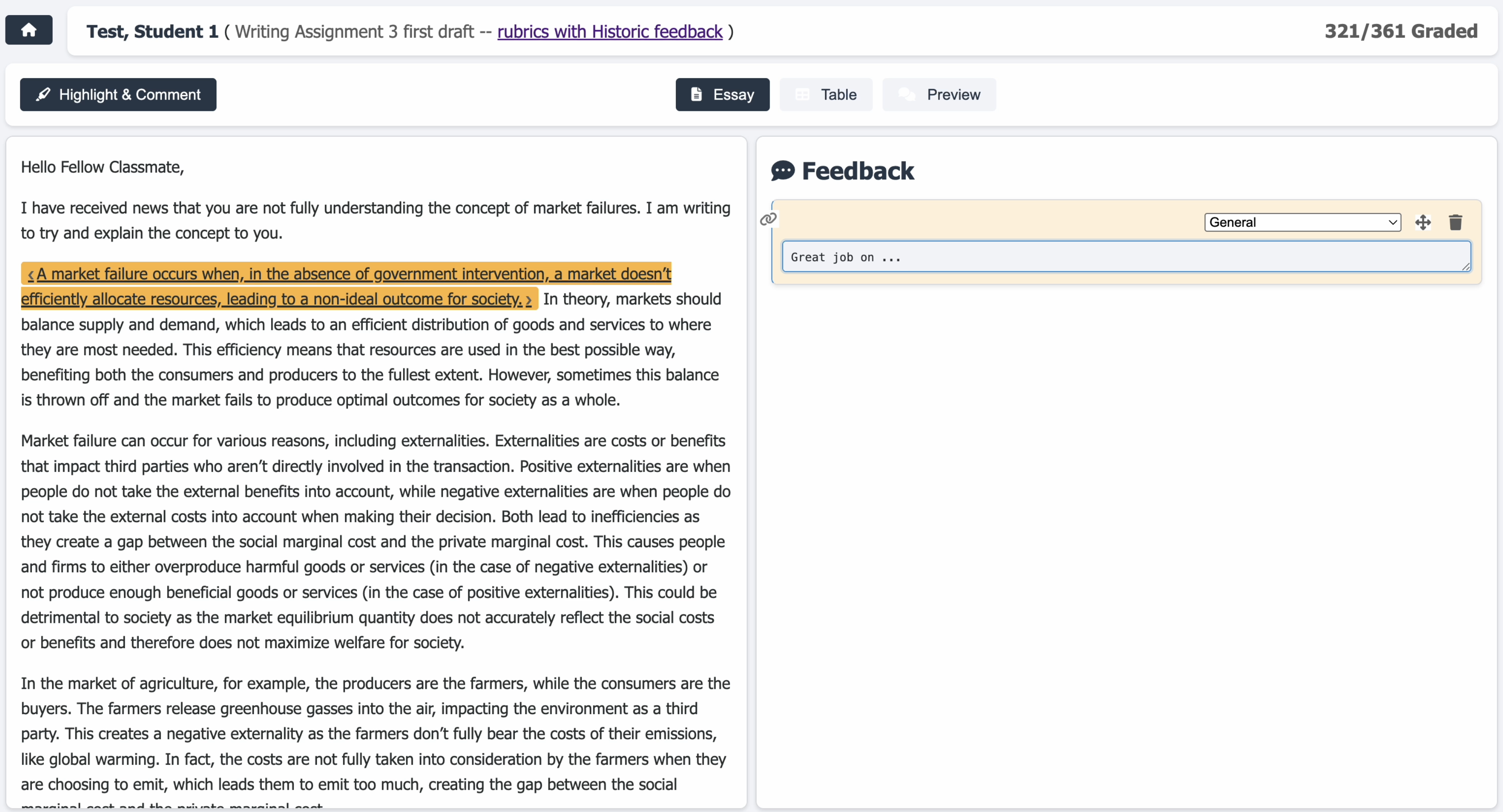
Task: Click the link icon beside feedback card
Action: (768, 219)
